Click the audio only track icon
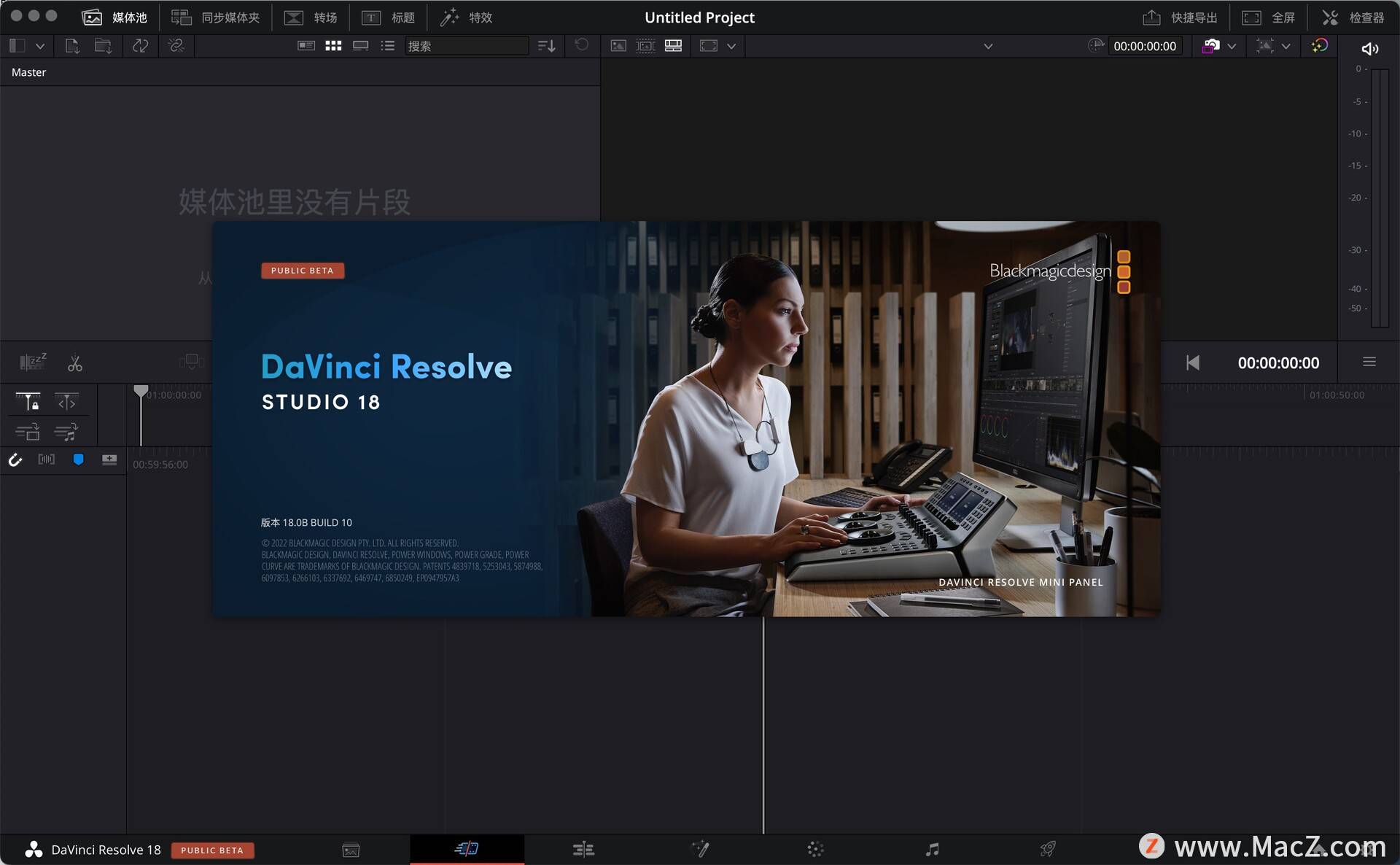 pyautogui.click(x=66, y=432)
